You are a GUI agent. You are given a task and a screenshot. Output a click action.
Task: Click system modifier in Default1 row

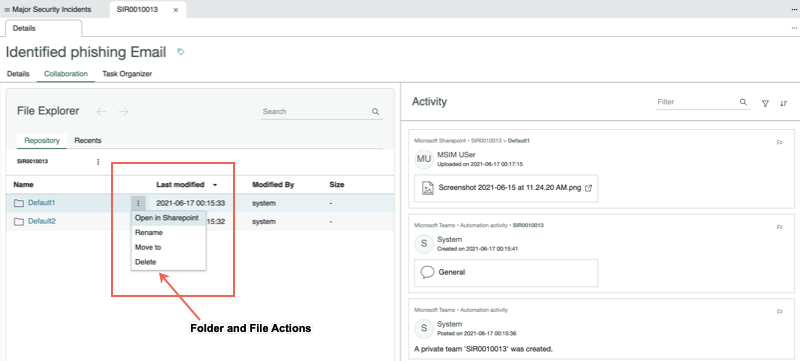[264, 203]
